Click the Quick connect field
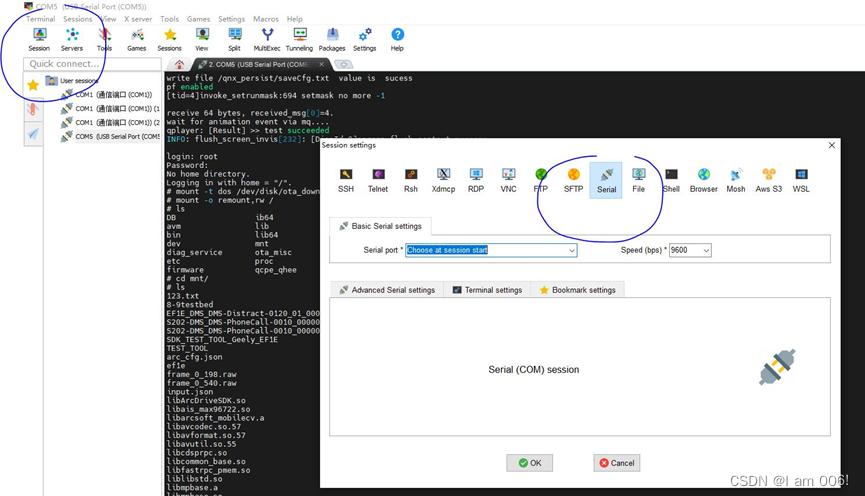Image resolution: width=865 pixels, height=496 pixels. coord(92,64)
